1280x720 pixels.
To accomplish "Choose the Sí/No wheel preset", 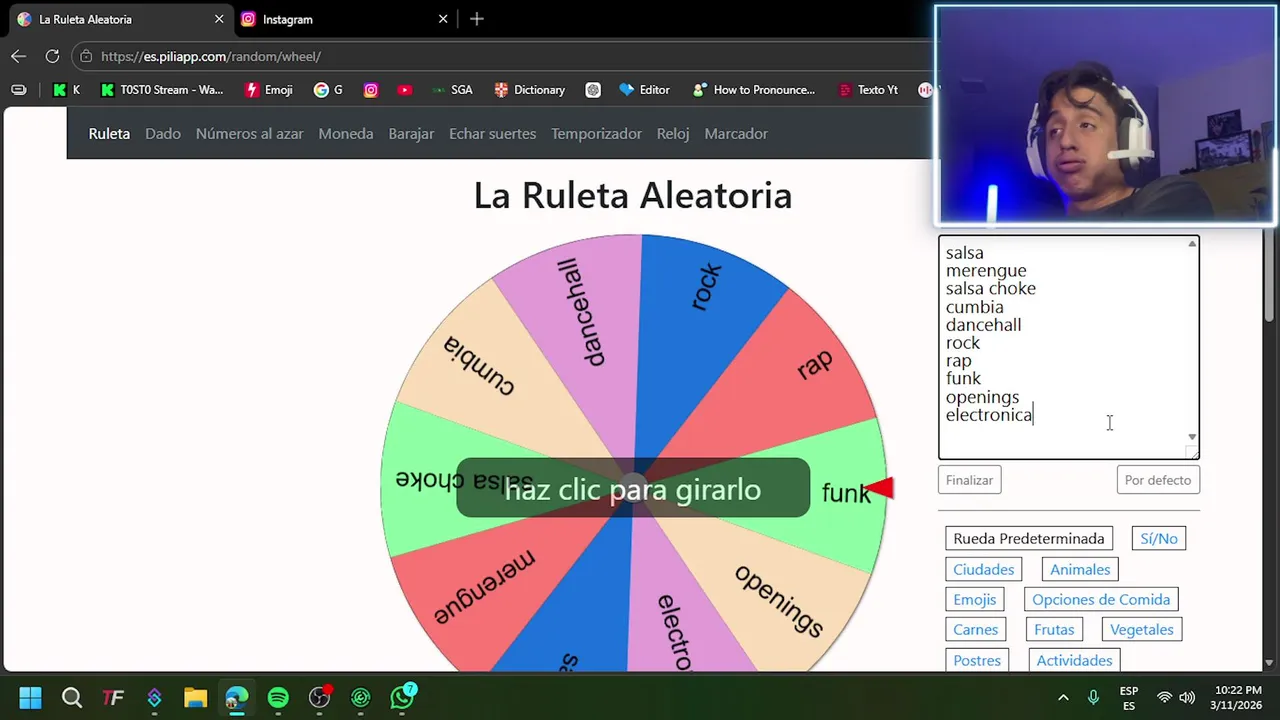I will [x=1159, y=538].
